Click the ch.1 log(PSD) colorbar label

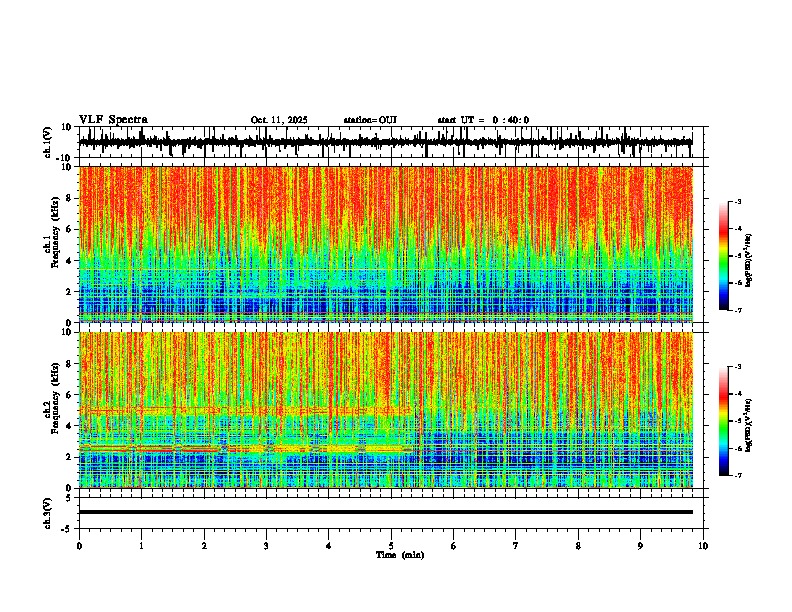click(748, 261)
